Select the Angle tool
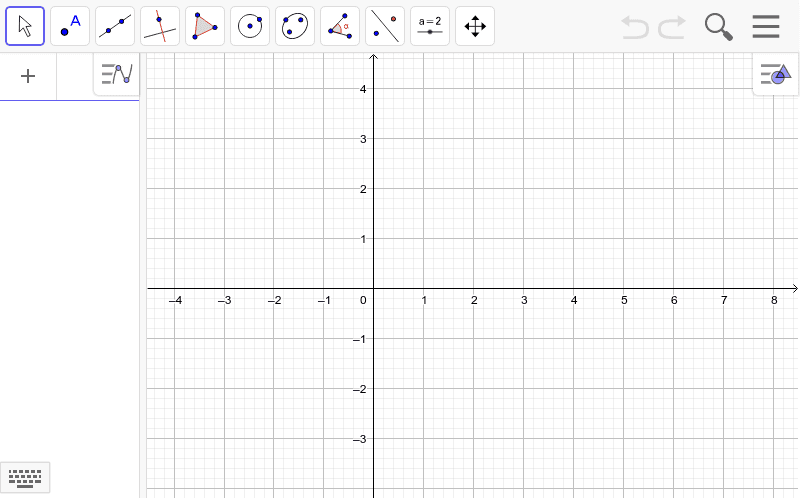Image resolution: width=800 pixels, height=500 pixels. (x=340, y=26)
